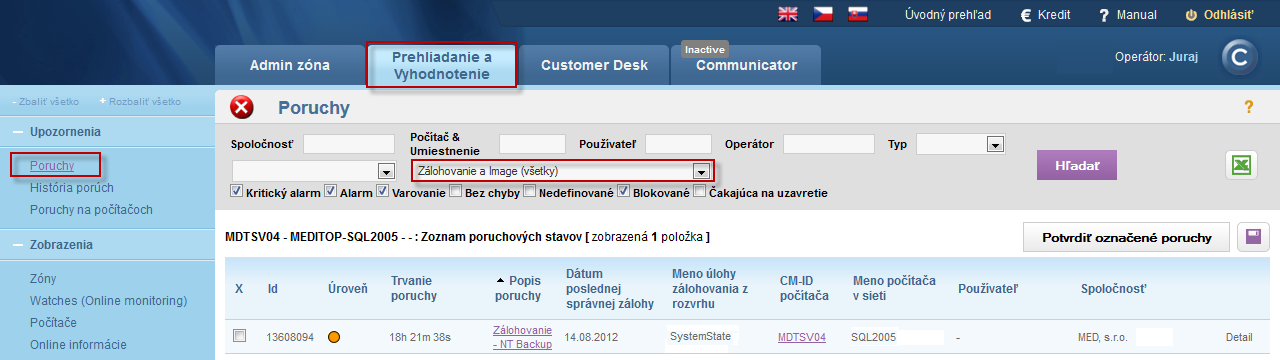Click the red X Poruchy icon

pos(242,108)
